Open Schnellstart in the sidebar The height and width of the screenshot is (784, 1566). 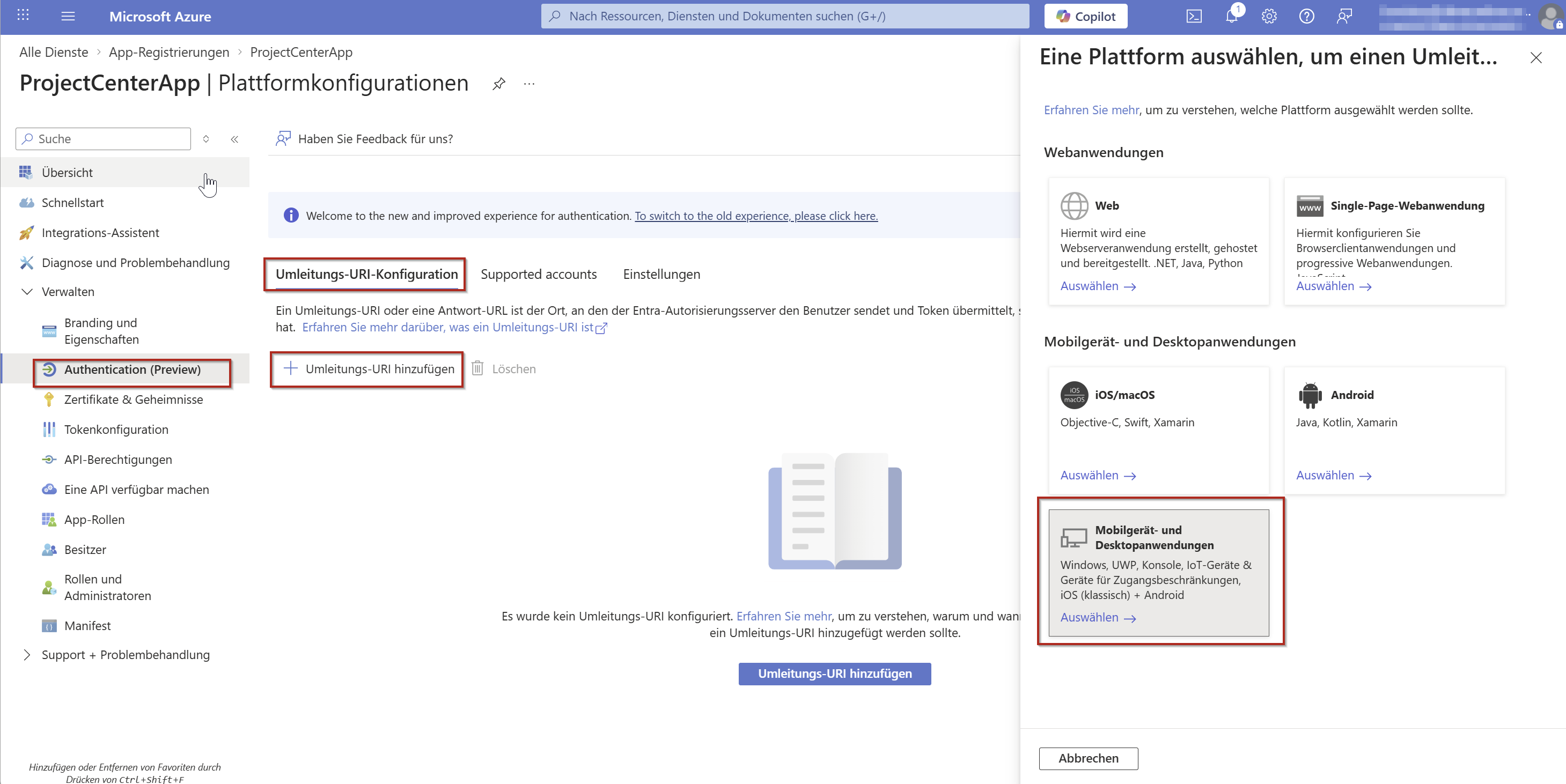(x=125, y=202)
